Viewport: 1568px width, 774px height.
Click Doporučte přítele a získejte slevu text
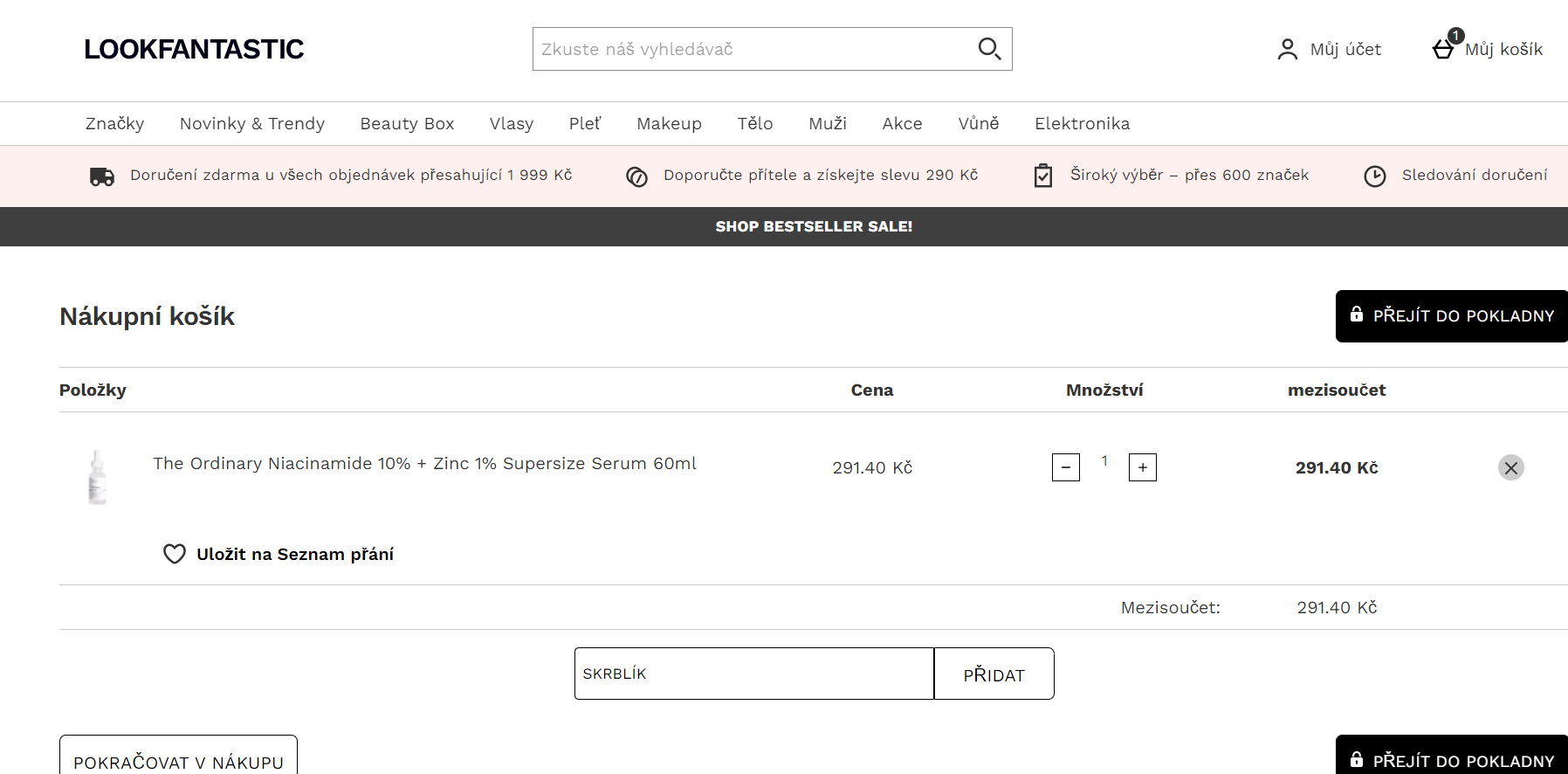point(821,175)
